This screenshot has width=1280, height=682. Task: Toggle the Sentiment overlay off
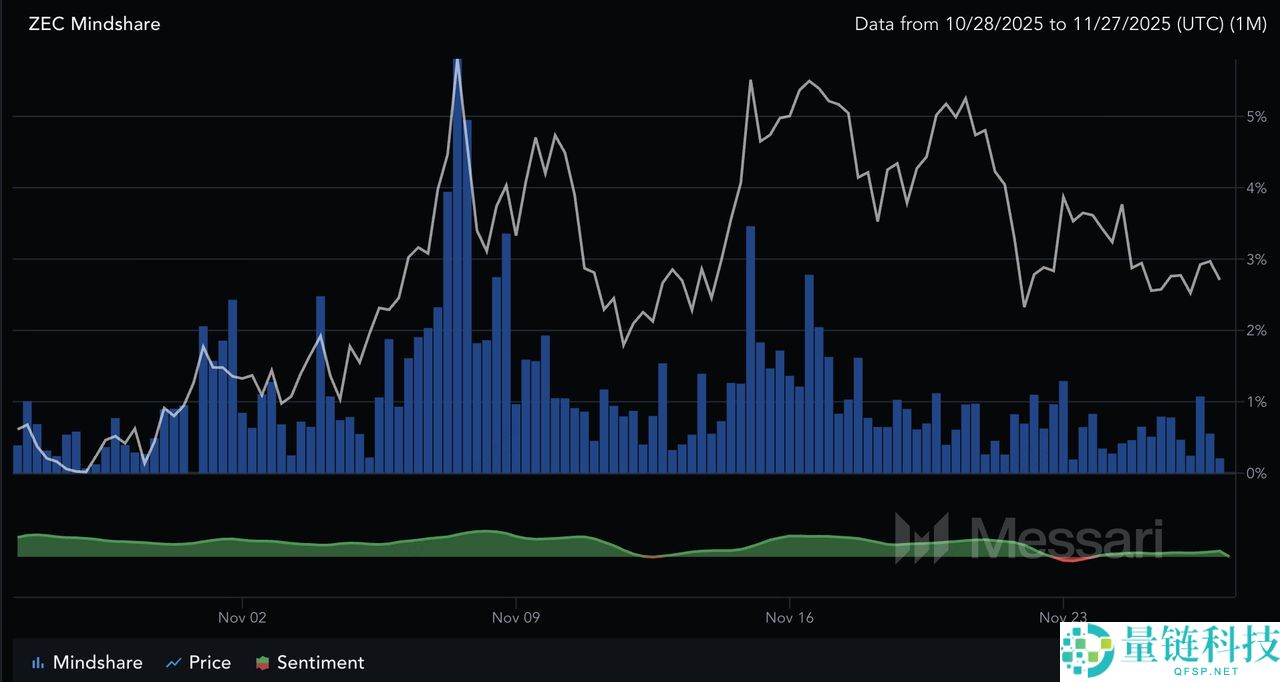320,662
